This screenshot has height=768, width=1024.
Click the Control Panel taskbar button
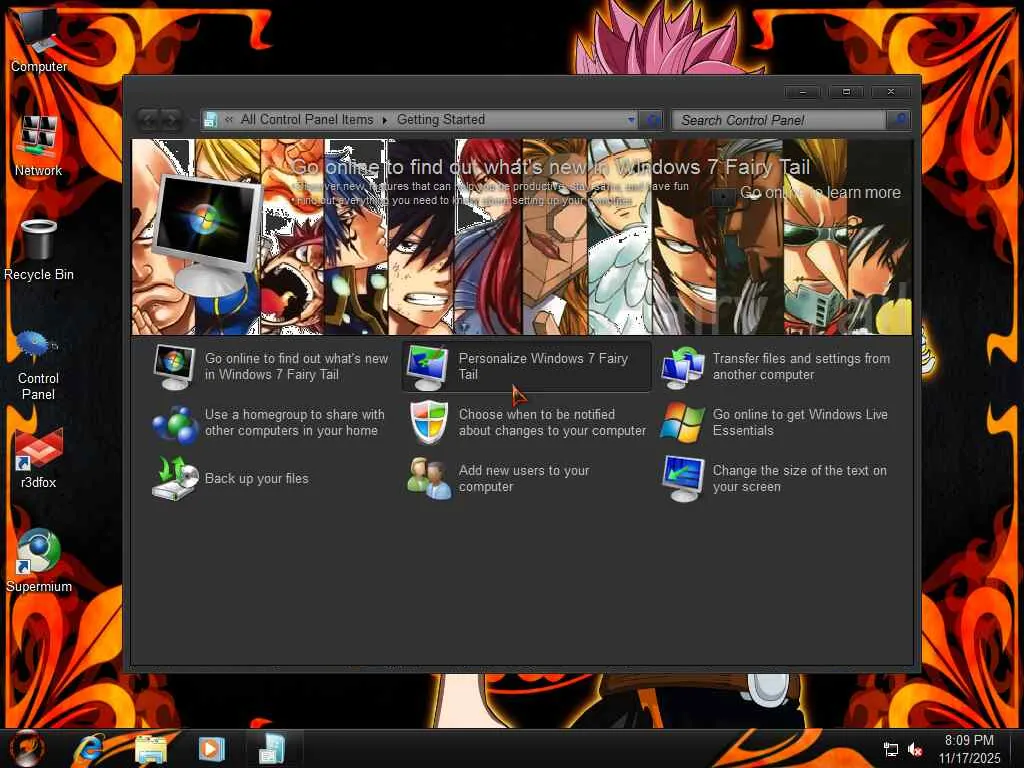(272, 748)
